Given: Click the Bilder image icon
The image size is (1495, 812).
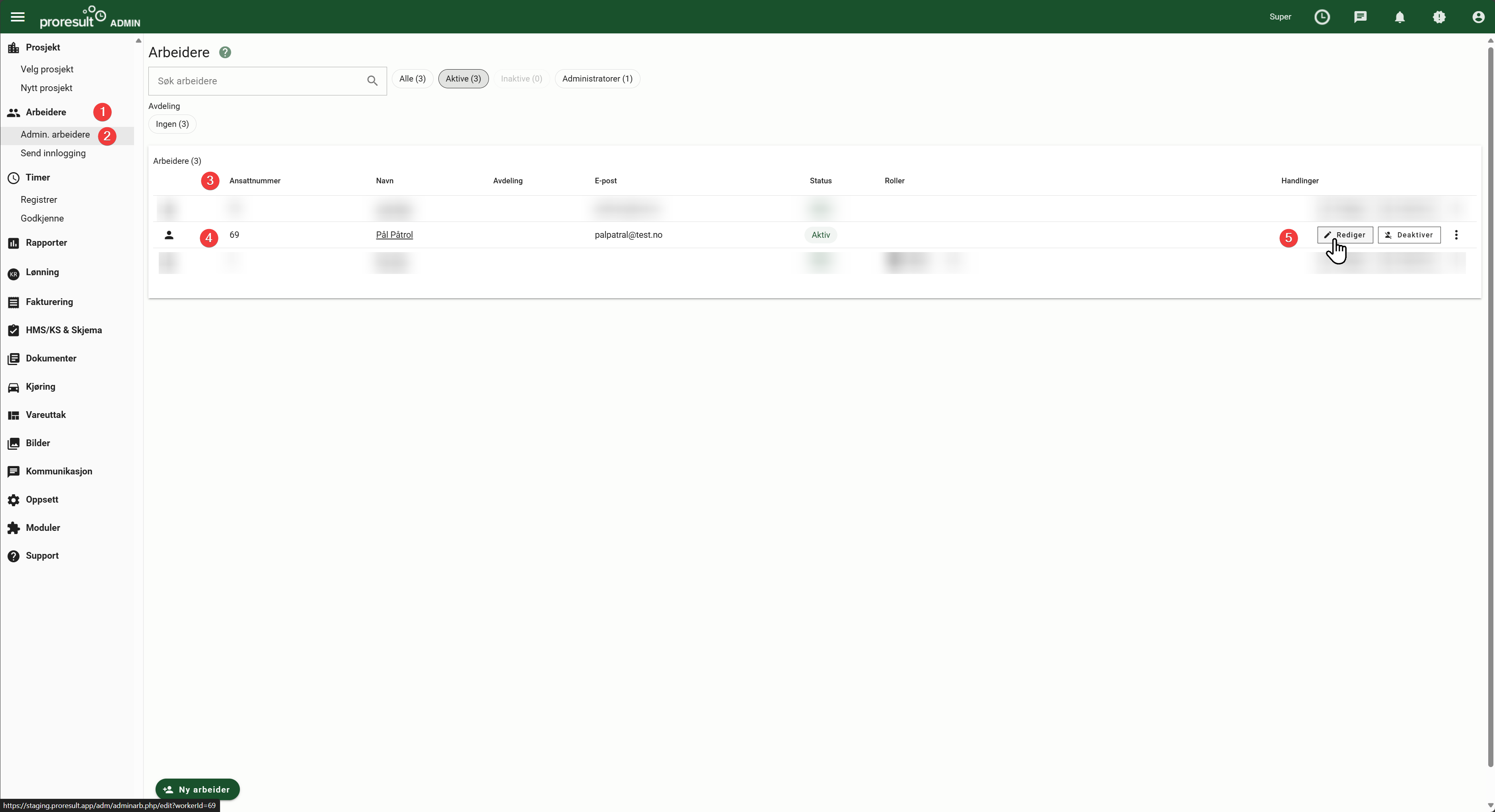Looking at the screenshot, I should pyautogui.click(x=14, y=444).
